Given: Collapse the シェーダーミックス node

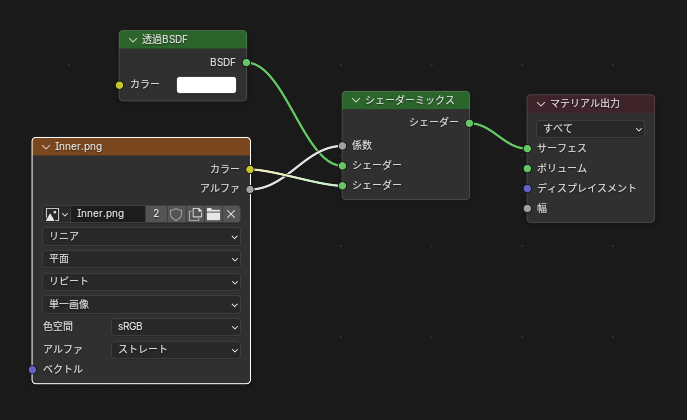Looking at the screenshot, I should (356, 100).
